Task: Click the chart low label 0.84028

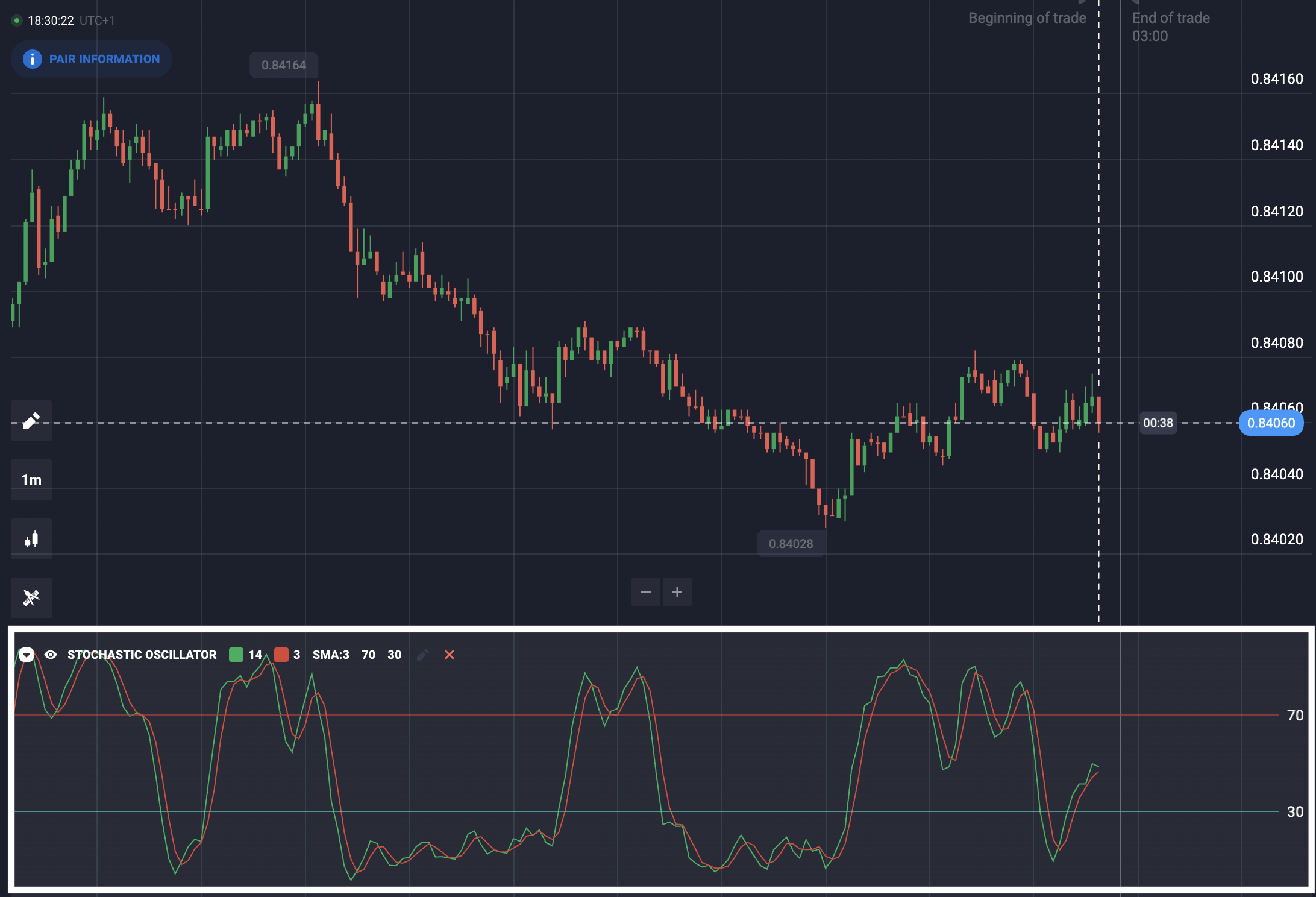Action: [x=791, y=544]
